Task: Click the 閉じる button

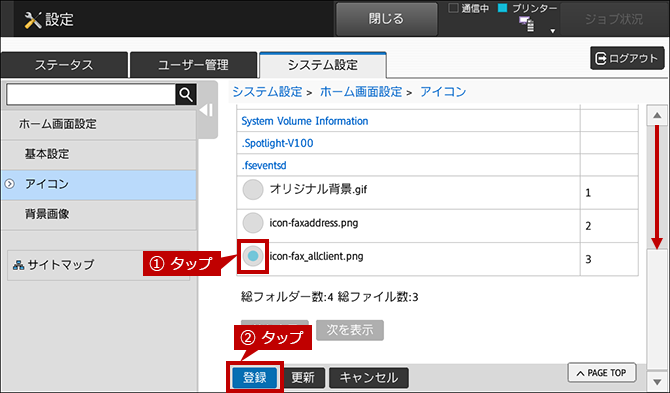Action: [386, 19]
